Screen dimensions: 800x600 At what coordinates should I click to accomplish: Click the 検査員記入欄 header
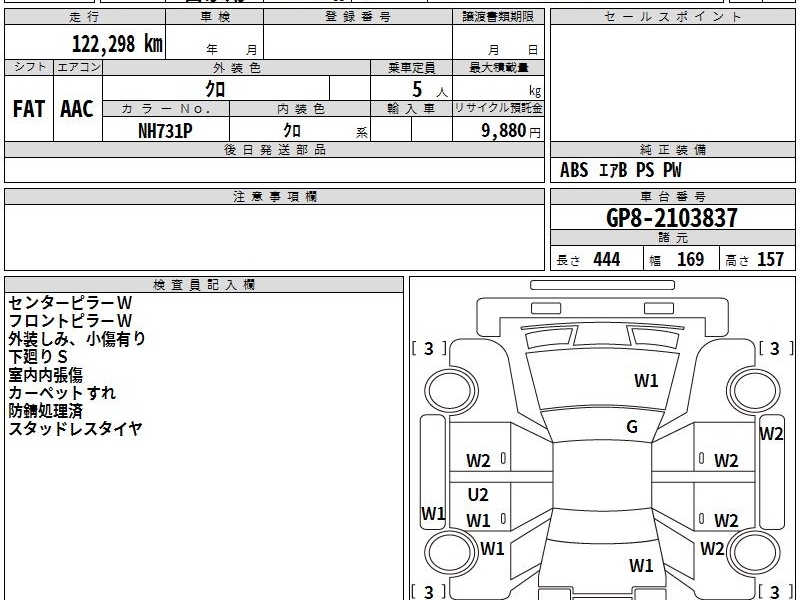pyautogui.click(x=204, y=285)
